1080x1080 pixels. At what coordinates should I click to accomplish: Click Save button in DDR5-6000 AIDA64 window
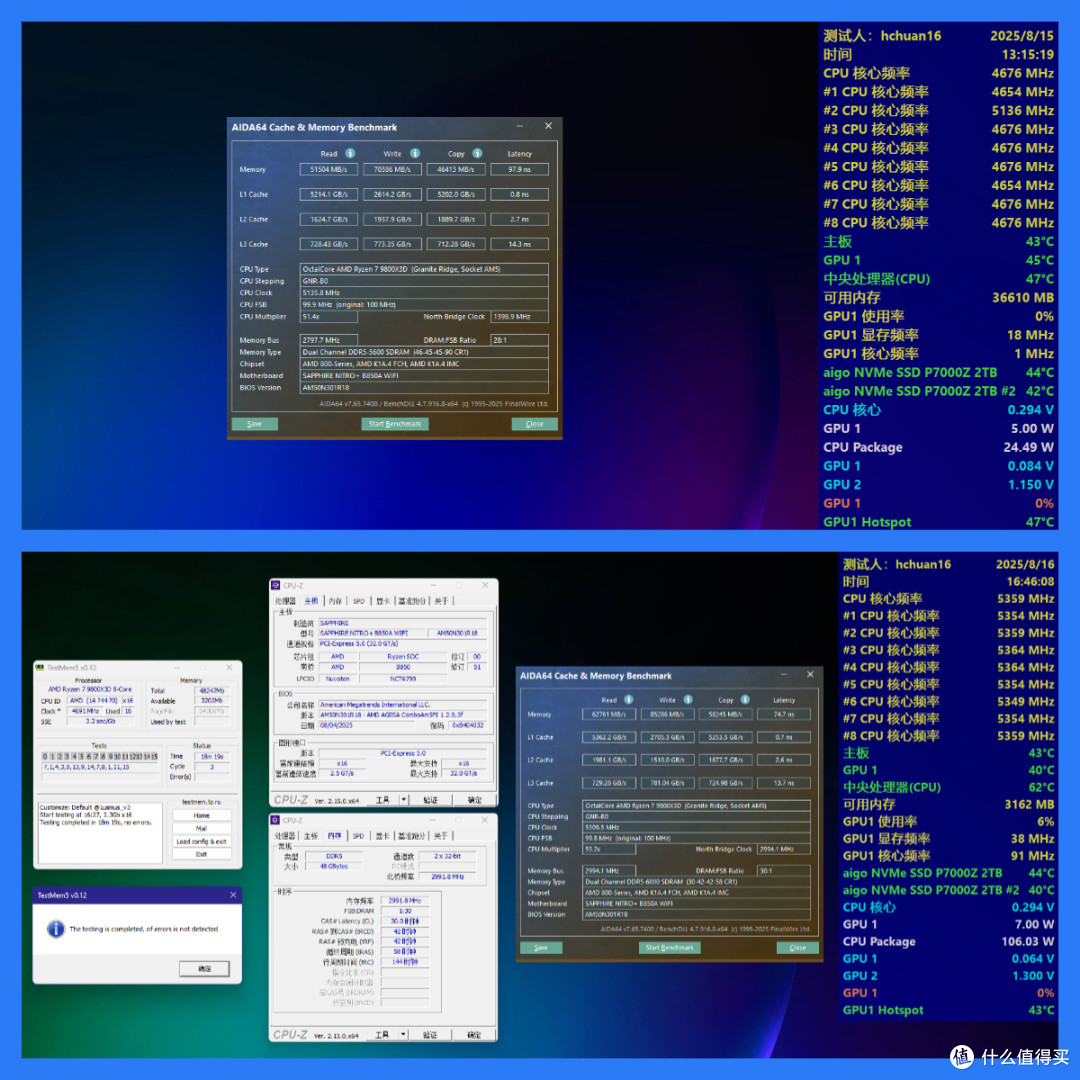pyautogui.click(x=541, y=948)
